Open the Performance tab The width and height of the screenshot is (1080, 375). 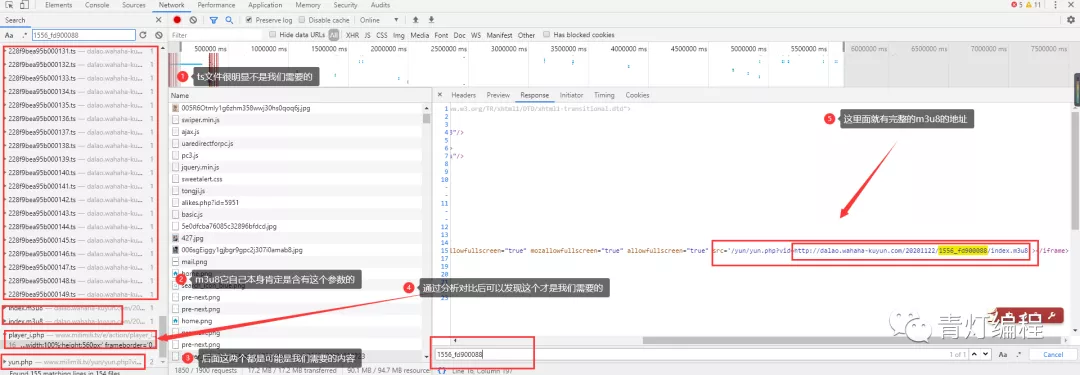pyautogui.click(x=216, y=5)
